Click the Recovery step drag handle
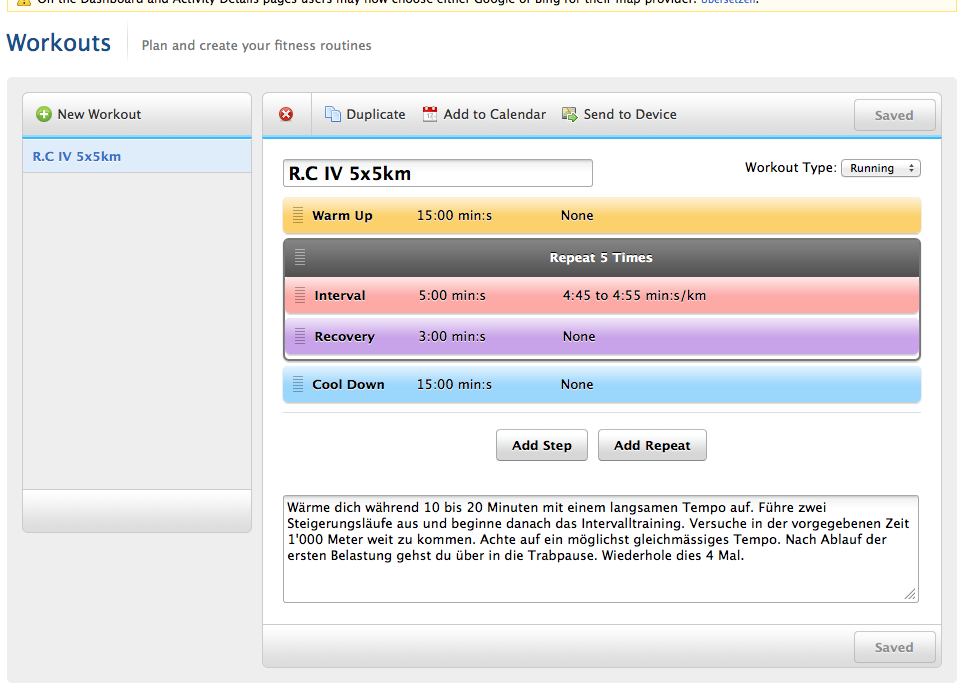The width and height of the screenshot is (972, 691). click(x=300, y=336)
